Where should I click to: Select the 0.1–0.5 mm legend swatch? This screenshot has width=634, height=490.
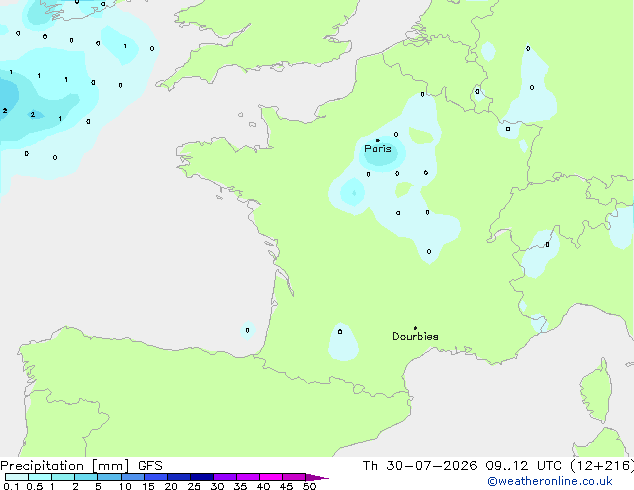point(17,477)
